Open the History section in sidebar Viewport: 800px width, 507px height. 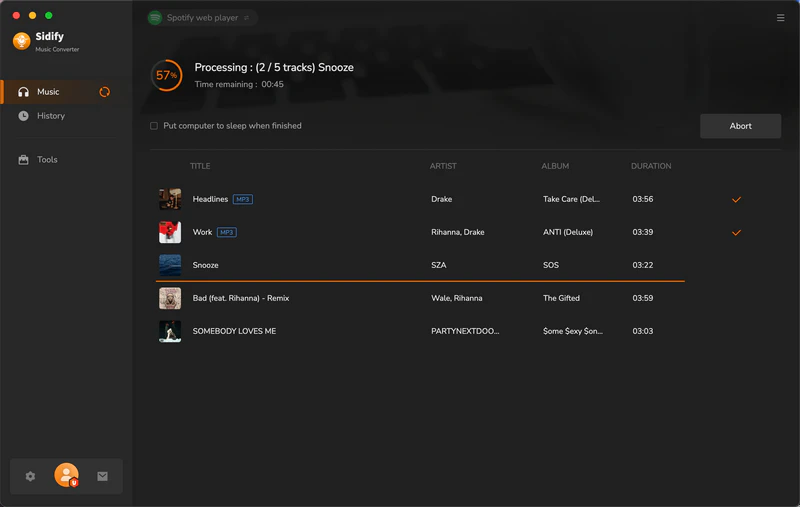65,116
